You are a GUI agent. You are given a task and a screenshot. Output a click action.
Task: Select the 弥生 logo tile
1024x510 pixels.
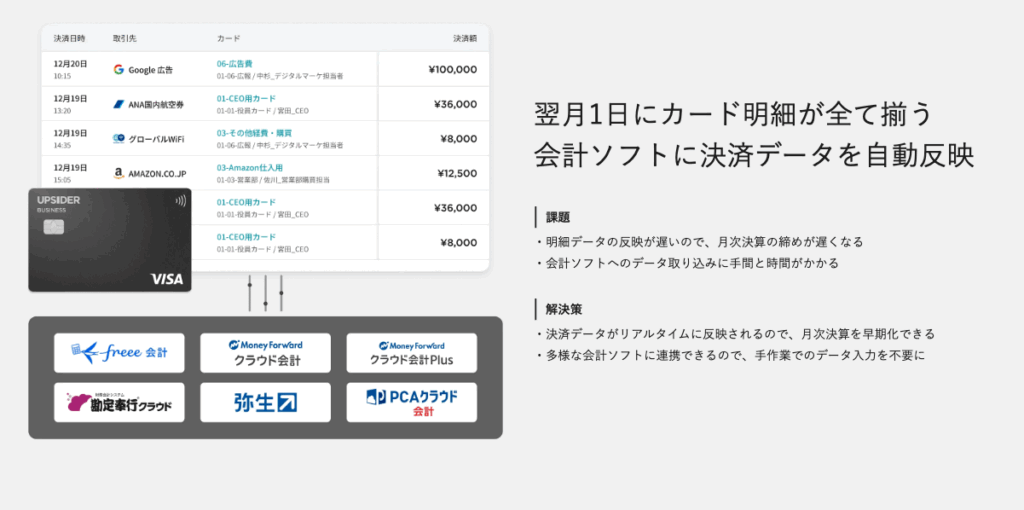pyautogui.click(x=265, y=402)
